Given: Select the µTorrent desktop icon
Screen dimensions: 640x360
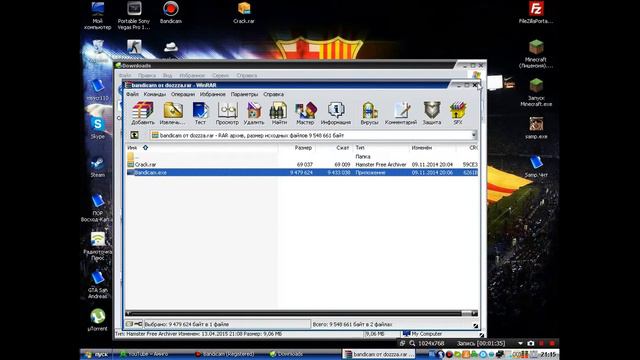Looking at the screenshot, I should click(98, 320).
